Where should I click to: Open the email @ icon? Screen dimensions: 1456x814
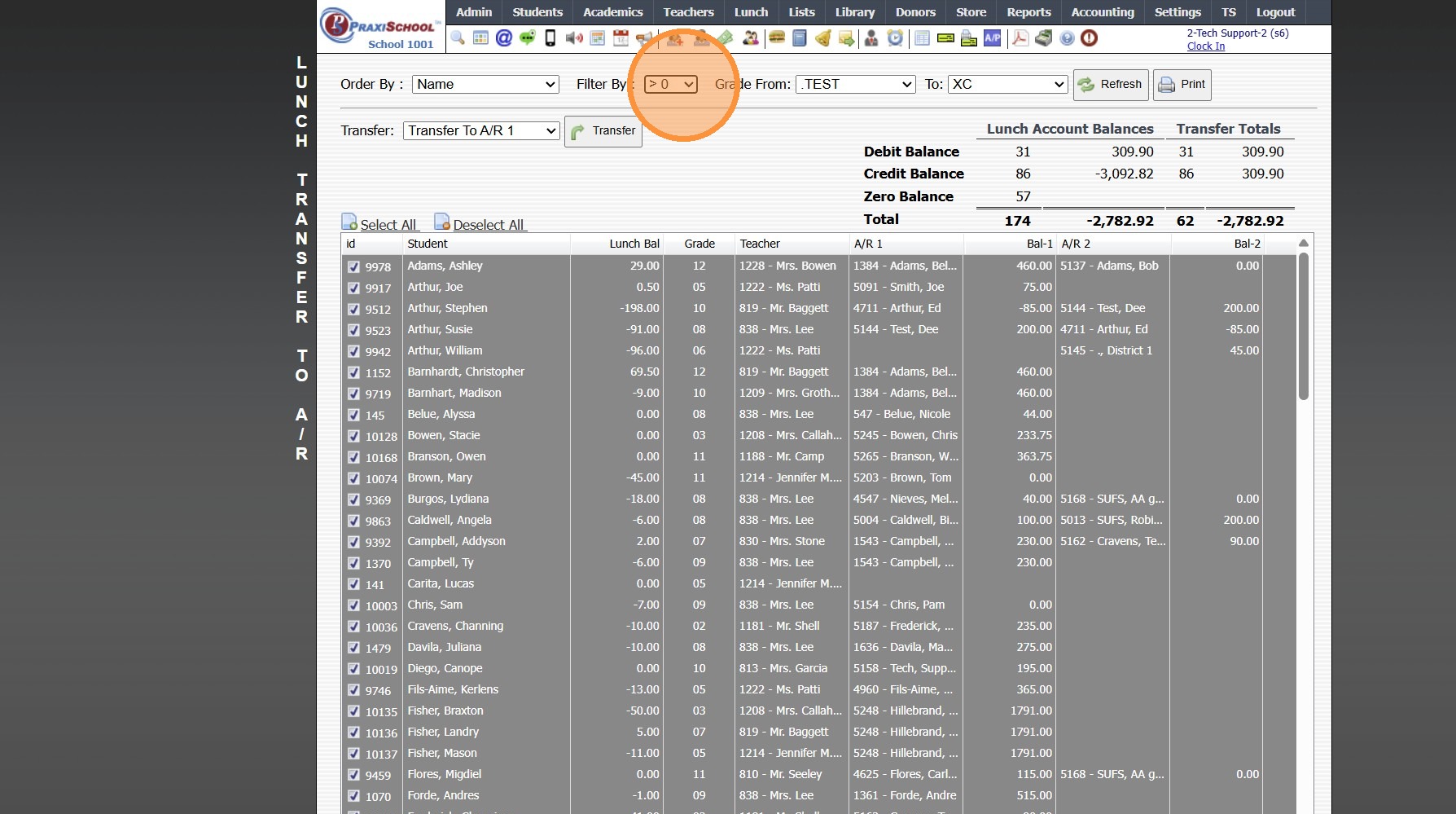(504, 38)
